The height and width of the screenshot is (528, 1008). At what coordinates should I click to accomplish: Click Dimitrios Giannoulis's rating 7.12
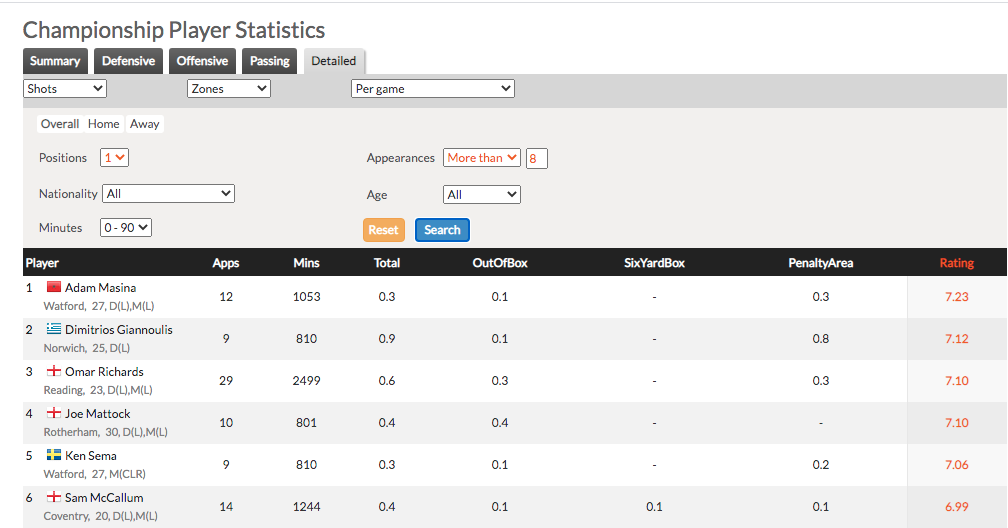tap(957, 339)
